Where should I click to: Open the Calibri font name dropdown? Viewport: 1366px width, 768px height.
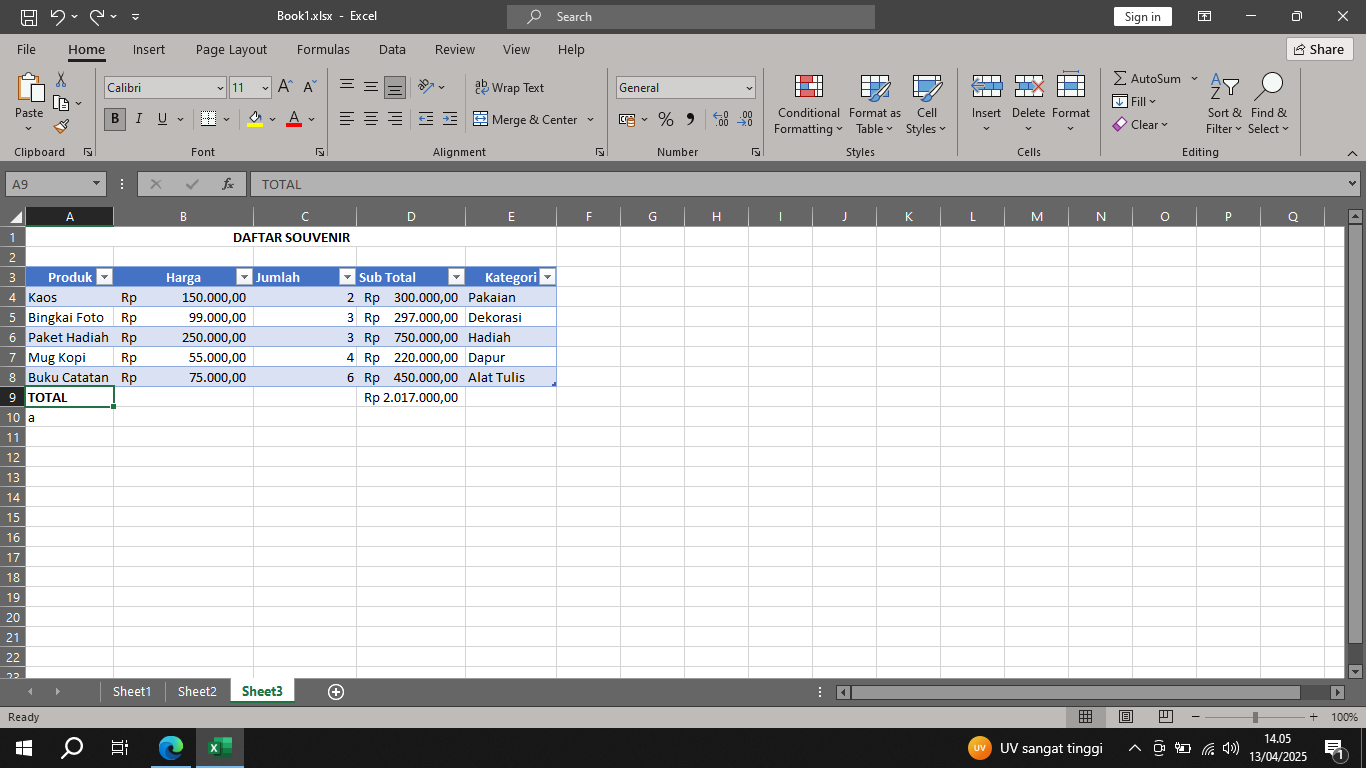(220, 88)
